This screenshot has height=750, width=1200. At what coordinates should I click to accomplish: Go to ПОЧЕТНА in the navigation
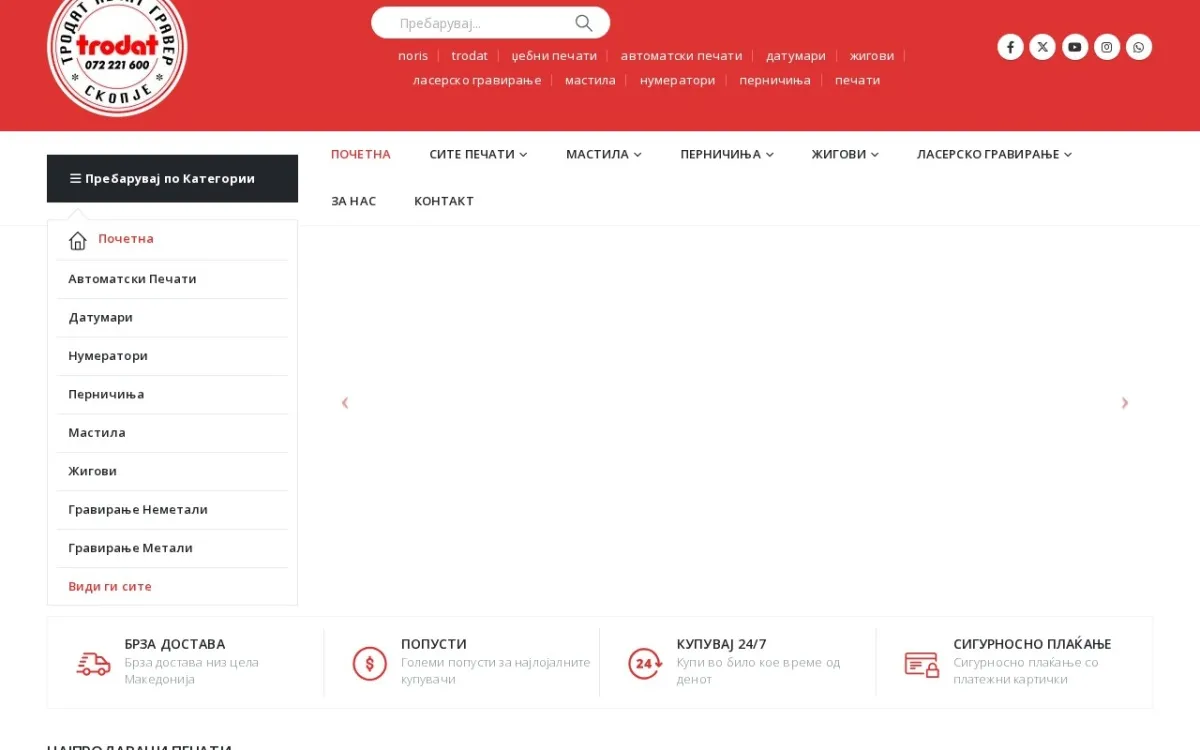(361, 154)
